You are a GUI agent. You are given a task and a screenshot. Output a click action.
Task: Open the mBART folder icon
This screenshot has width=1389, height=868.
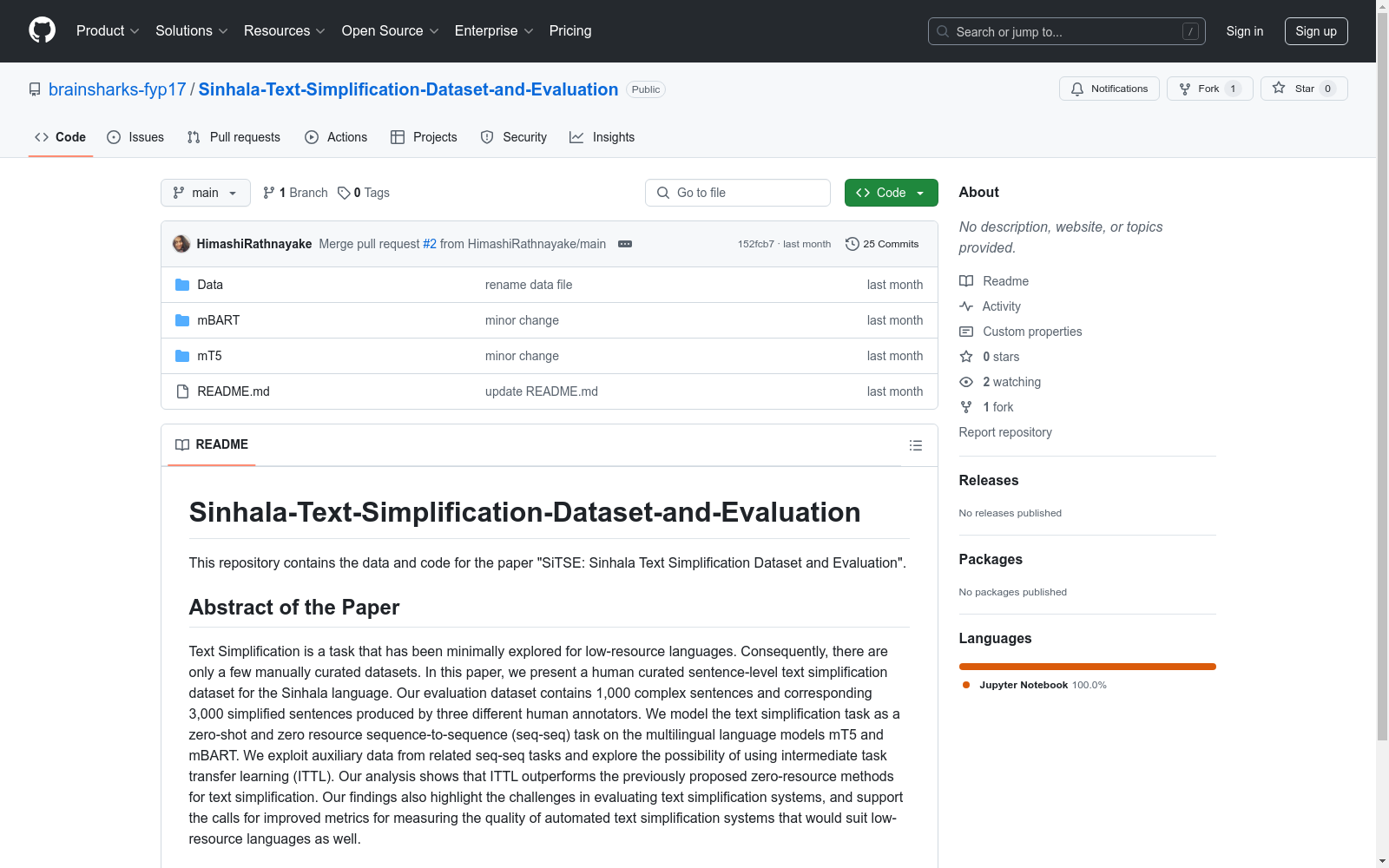[182, 320]
